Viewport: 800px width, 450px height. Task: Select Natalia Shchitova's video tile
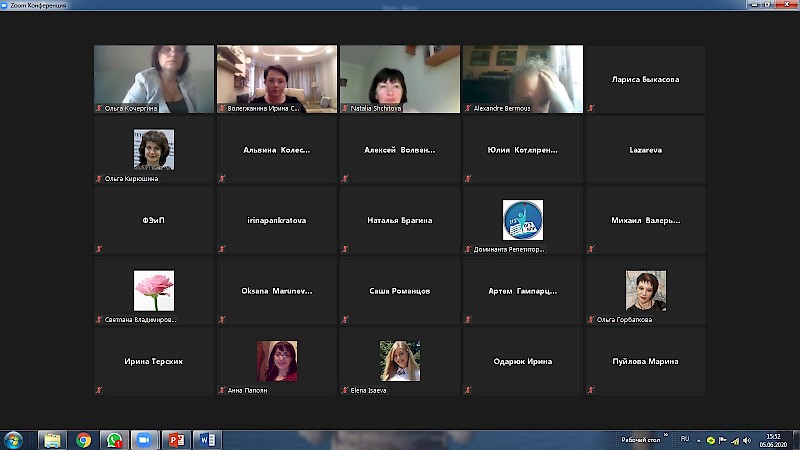pos(400,78)
